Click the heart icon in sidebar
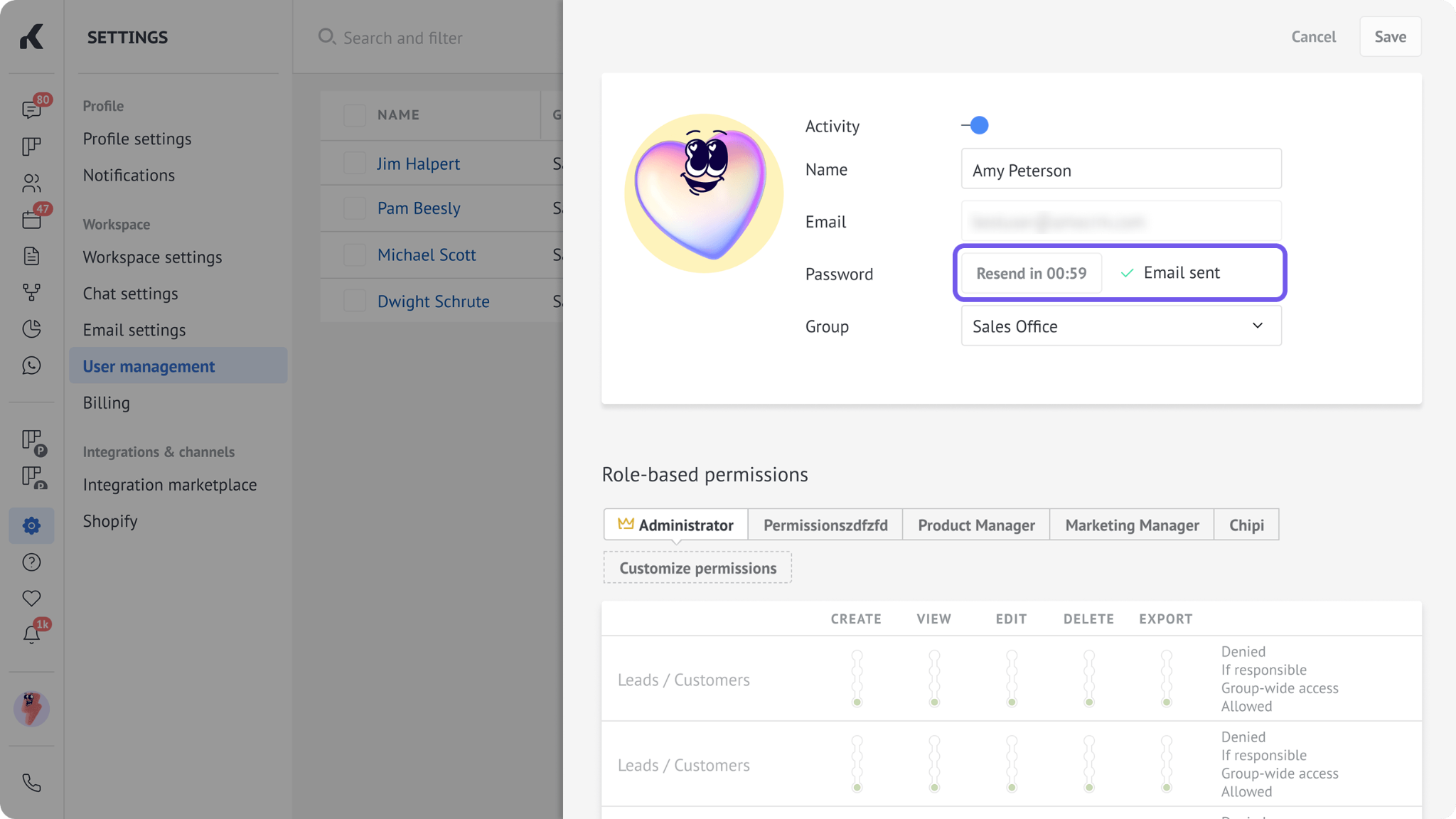1456x819 pixels. pos(31,598)
